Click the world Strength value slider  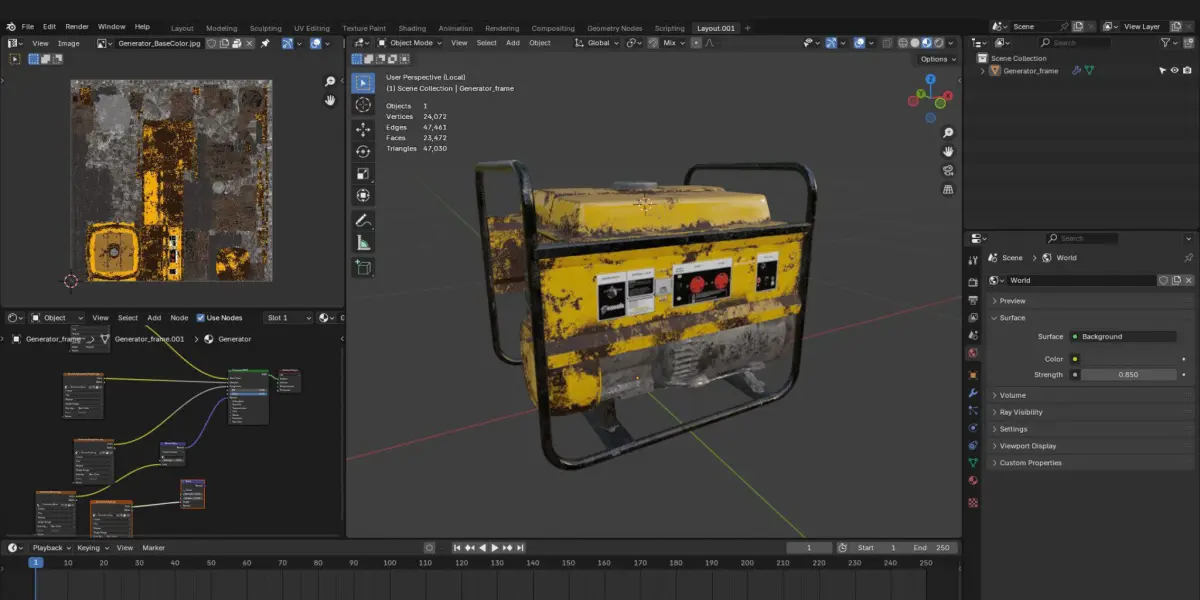1128,375
